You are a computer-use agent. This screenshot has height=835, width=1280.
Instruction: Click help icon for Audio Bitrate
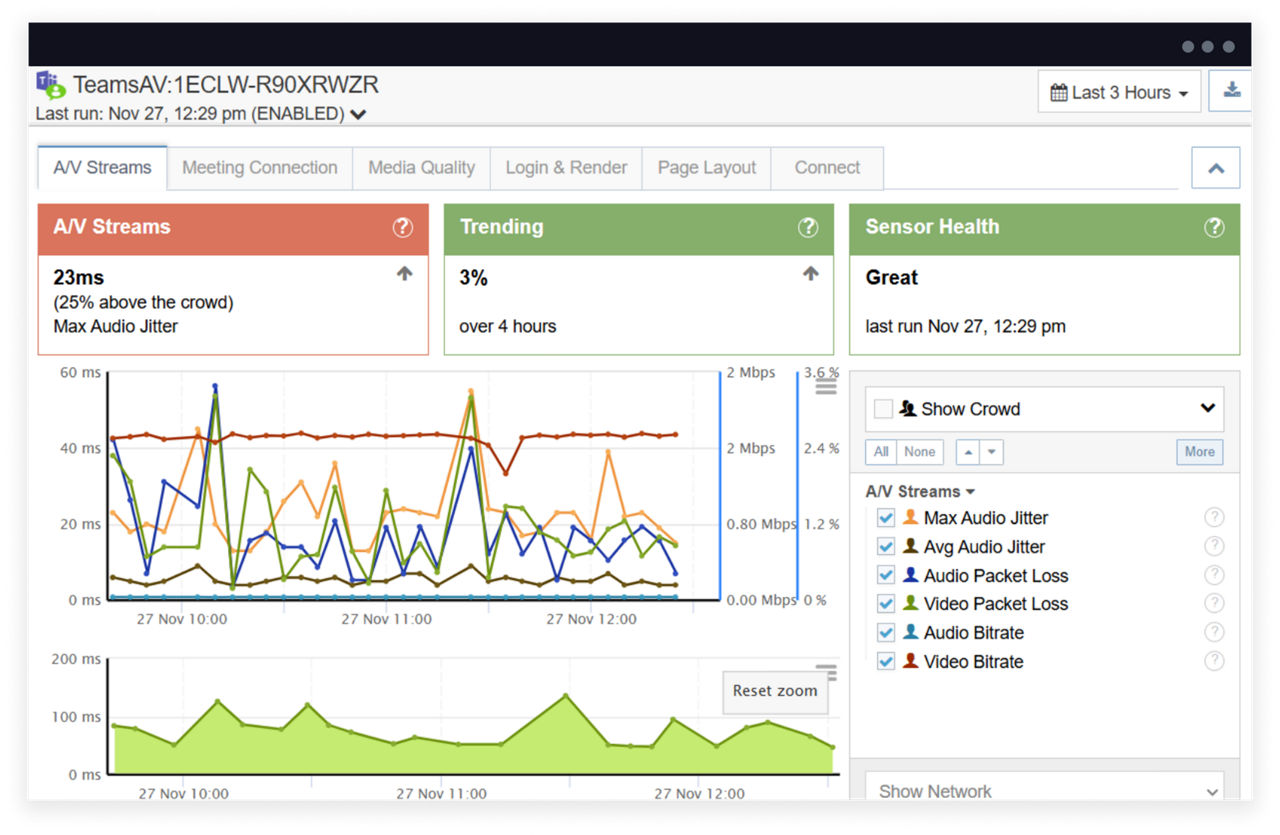point(1214,632)
